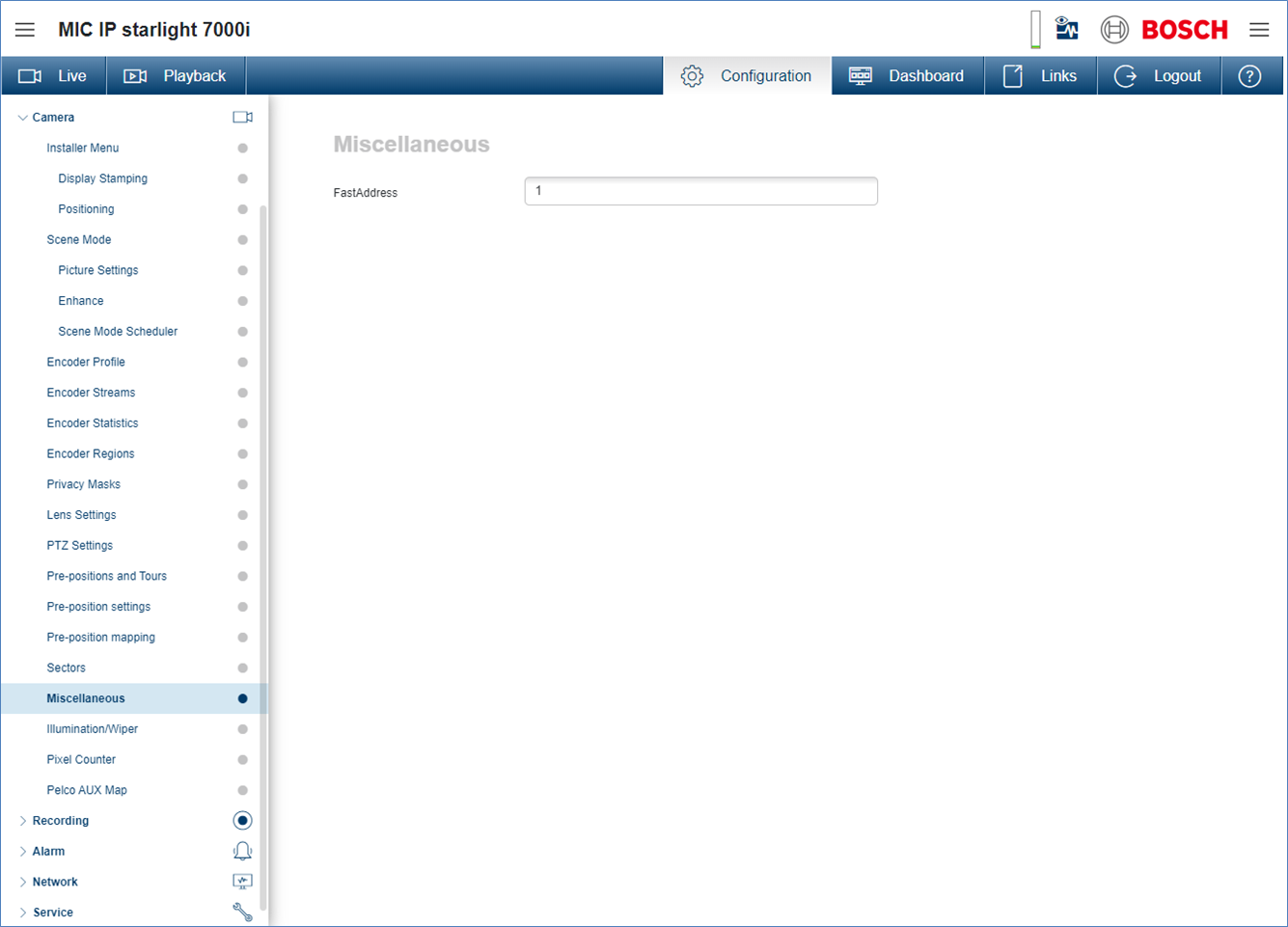Image resolution: width=1288 pixels, height=927 pixels.
Task: Click the Configuration gear icon
Action: [692, 76]
